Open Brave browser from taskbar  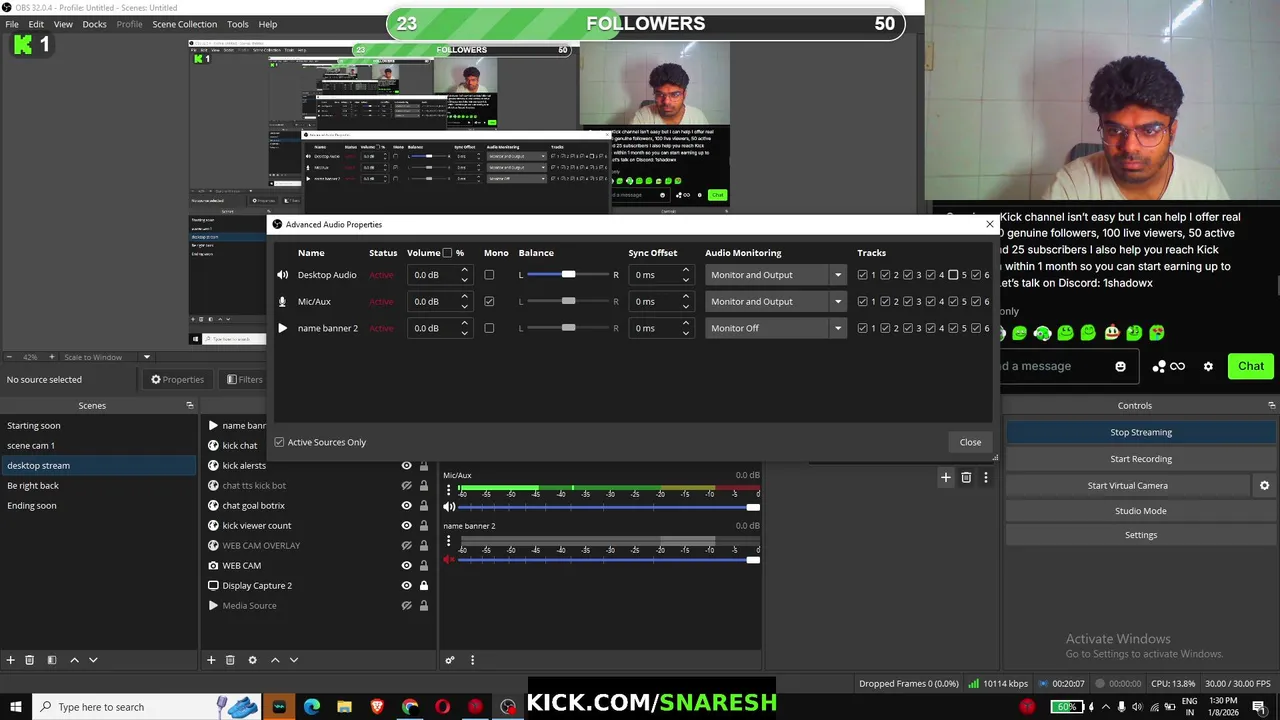click(377, 707)
